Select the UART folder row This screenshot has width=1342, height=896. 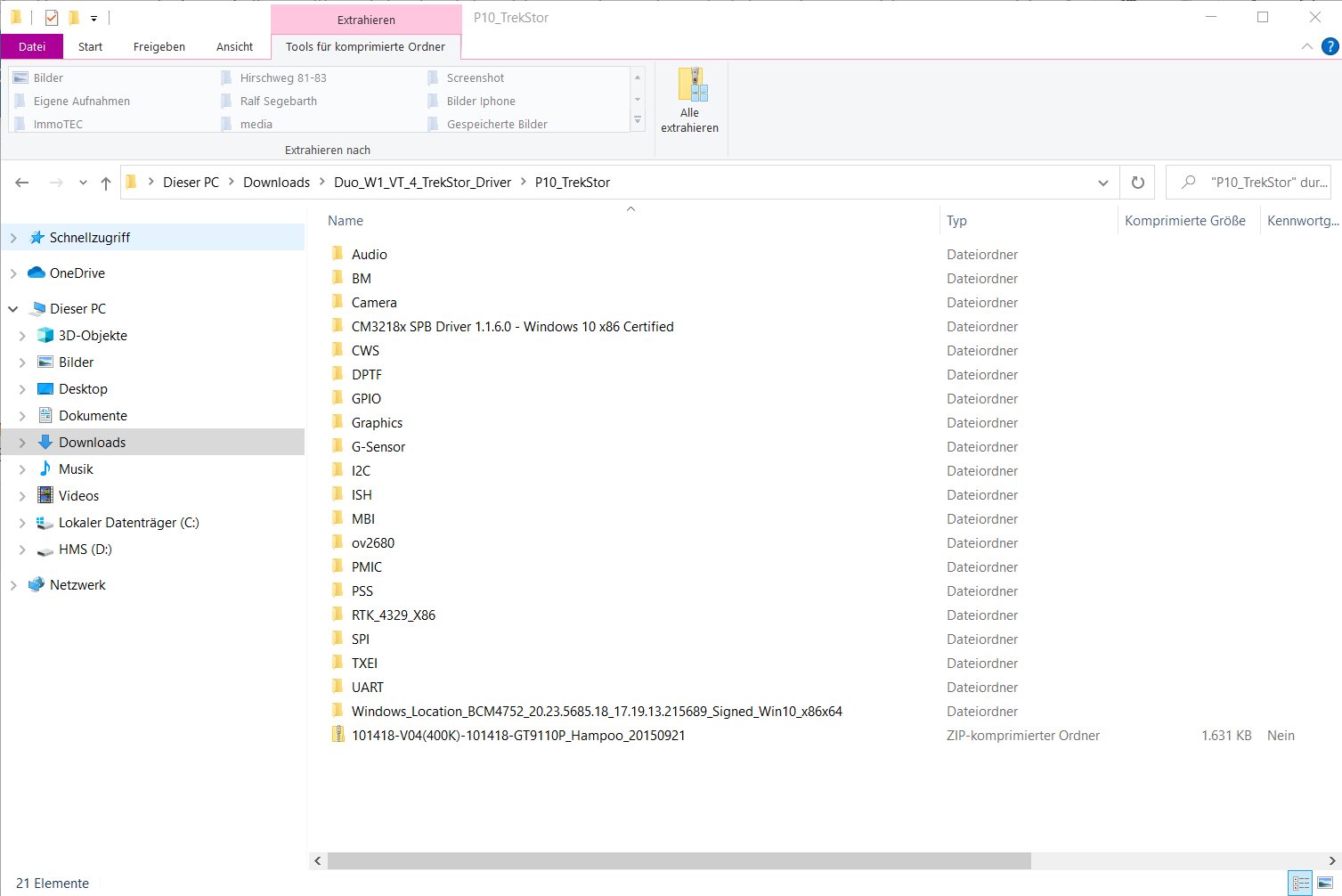tap(367, 688)
